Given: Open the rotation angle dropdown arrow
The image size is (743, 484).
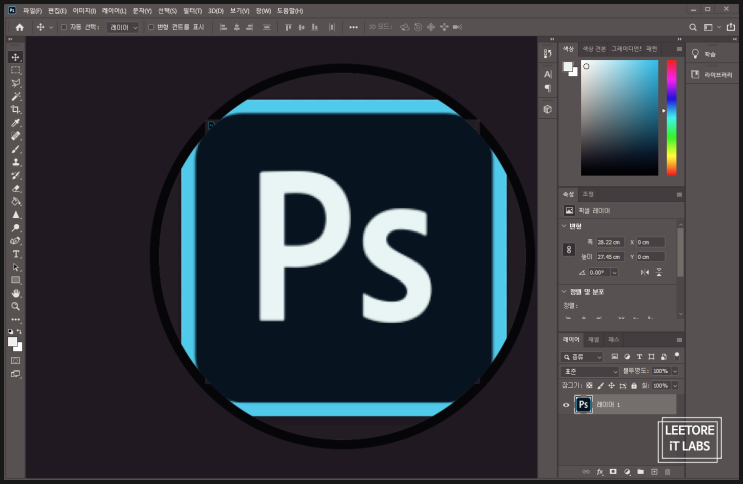Looking at the screenshot, I should (615, 273).
